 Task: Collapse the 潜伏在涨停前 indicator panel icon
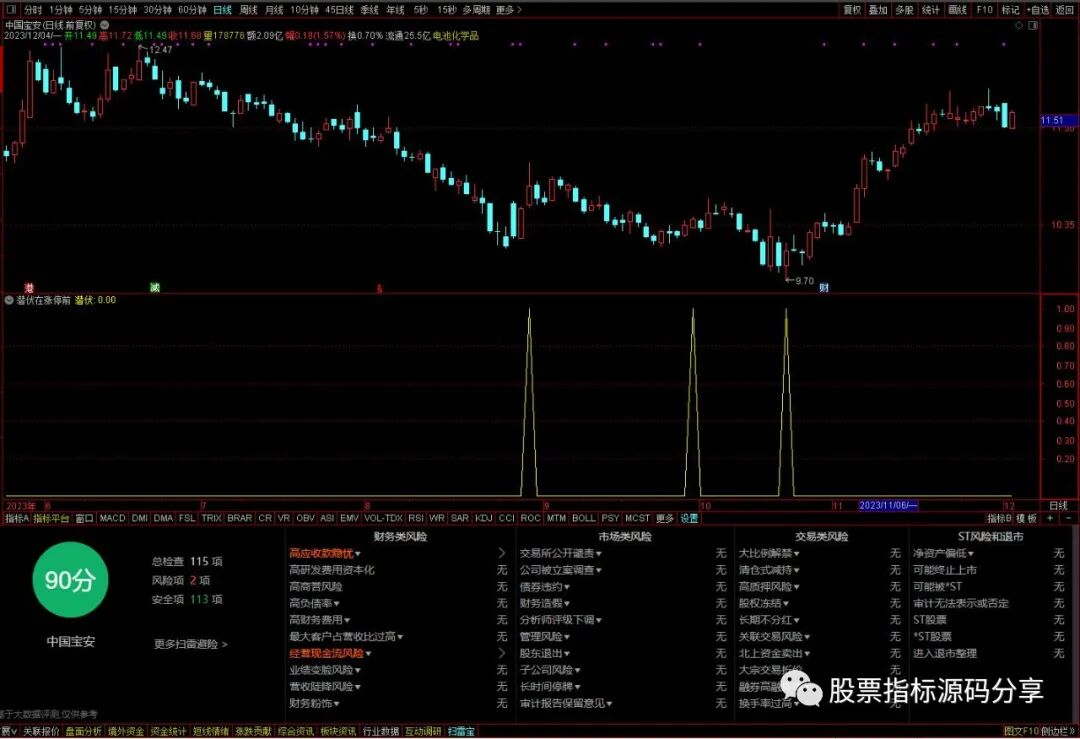point(9,300)
